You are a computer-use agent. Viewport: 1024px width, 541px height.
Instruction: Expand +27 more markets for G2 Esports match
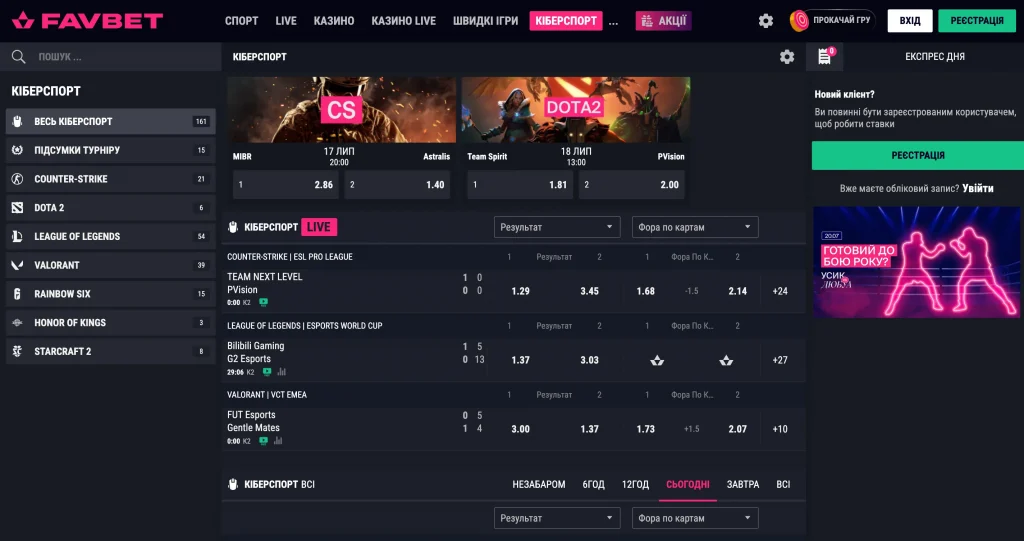pos(780,360)
